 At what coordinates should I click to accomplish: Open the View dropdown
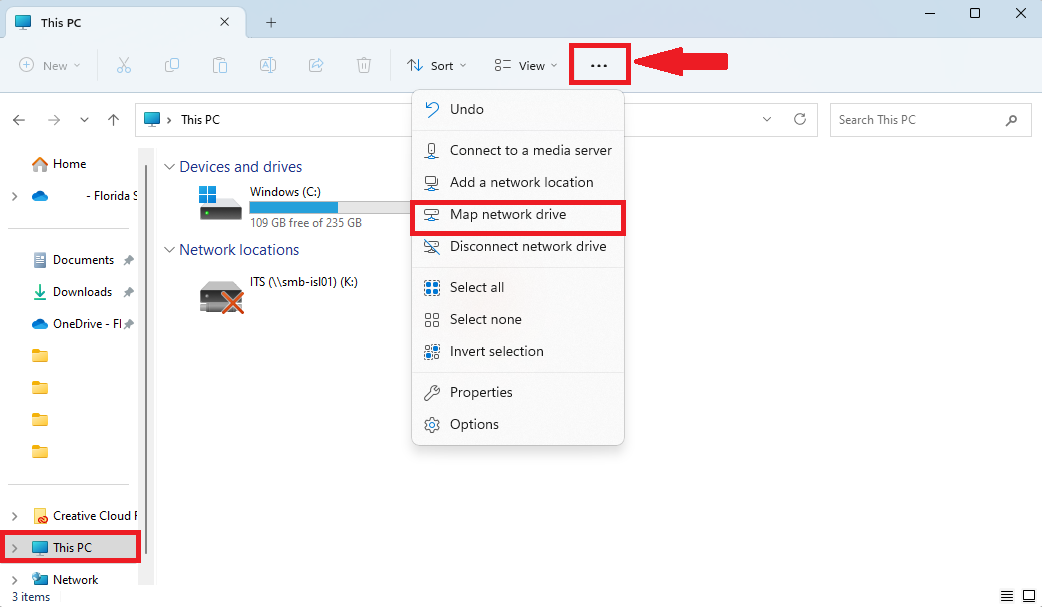coord(525,65)
